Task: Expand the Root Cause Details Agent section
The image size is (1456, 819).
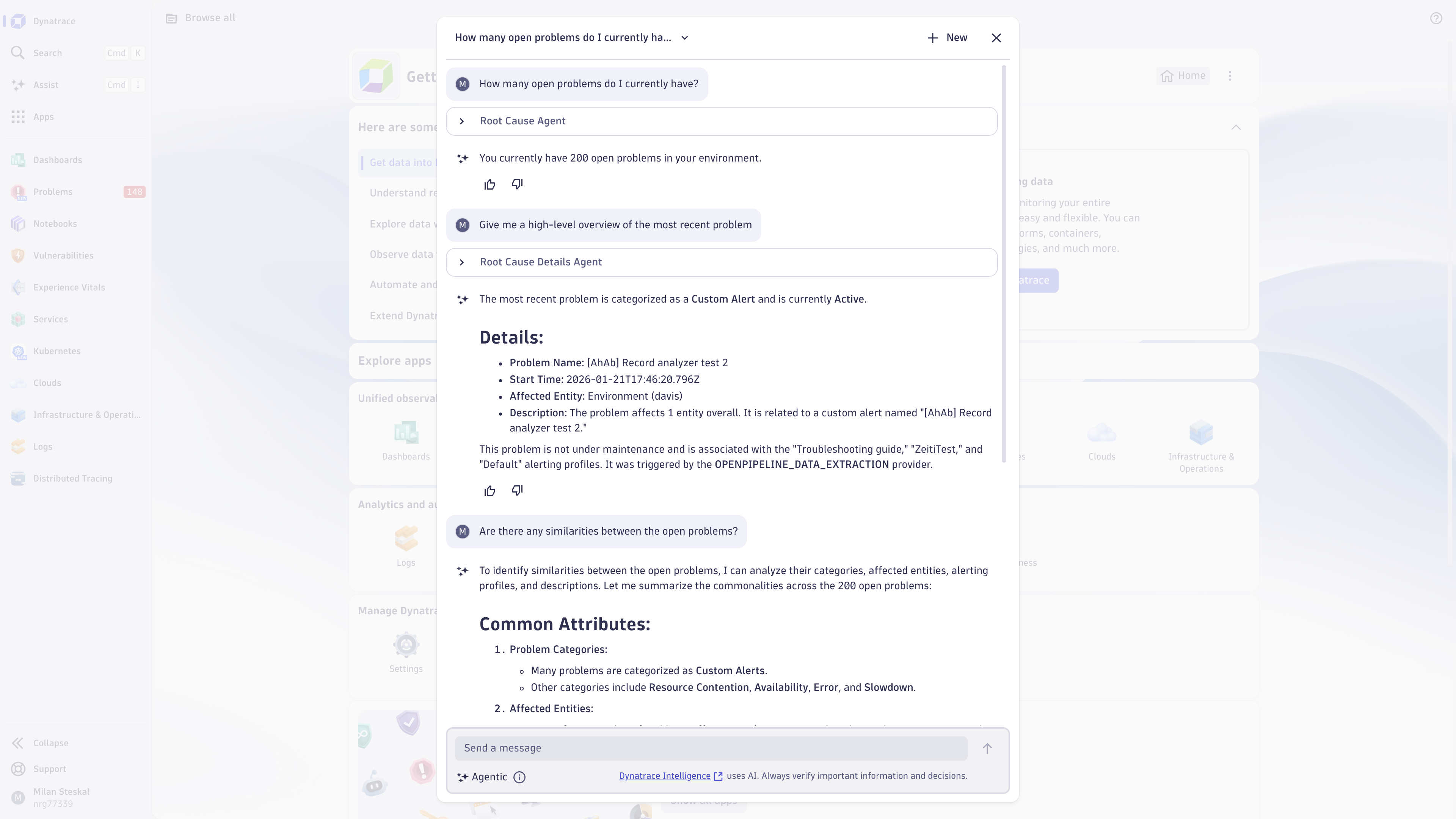Action: point(462,262)
